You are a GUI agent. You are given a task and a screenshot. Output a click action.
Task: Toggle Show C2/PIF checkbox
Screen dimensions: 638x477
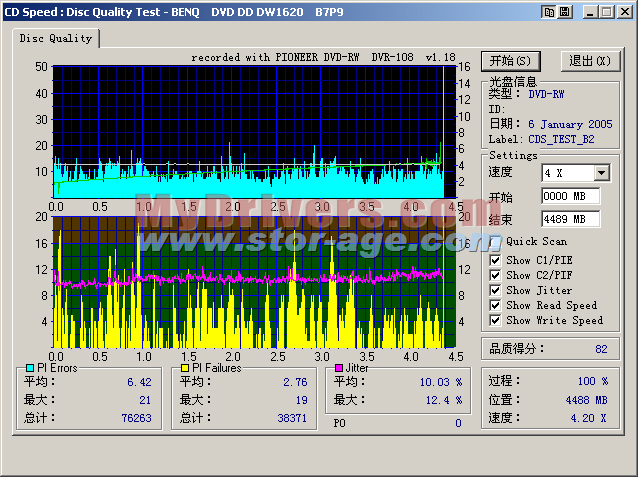click(x=496, y=275)
